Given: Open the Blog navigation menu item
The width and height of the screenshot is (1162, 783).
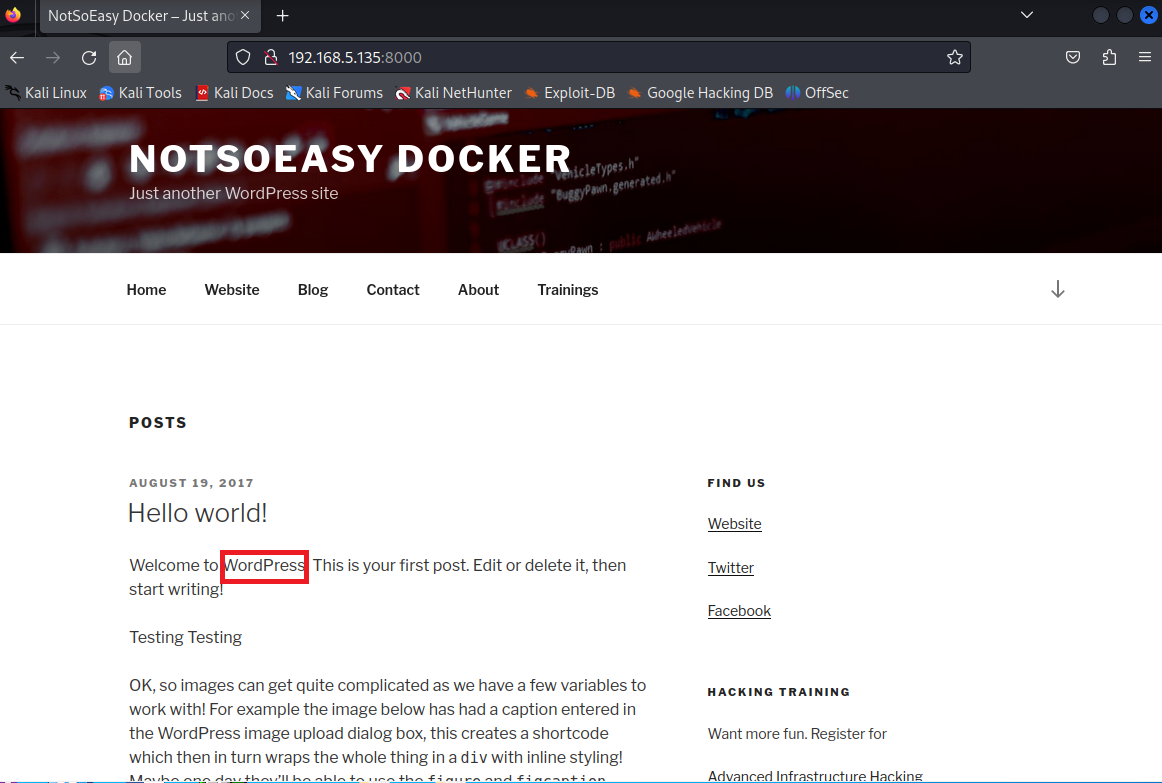Looking at the screenshot, I should tap(313, 290).
